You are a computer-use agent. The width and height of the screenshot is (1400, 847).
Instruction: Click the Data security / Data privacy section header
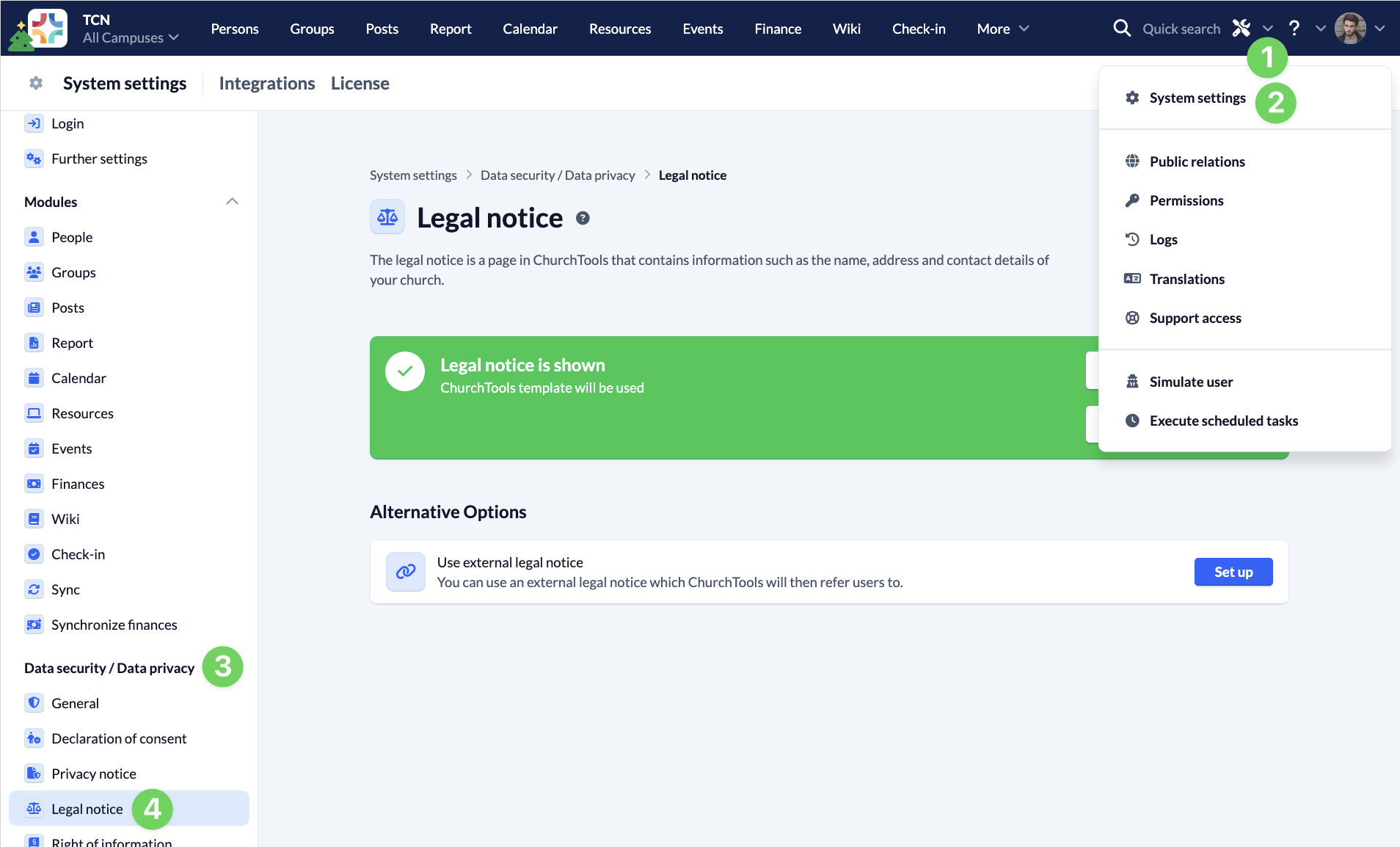tap(109, 668)
